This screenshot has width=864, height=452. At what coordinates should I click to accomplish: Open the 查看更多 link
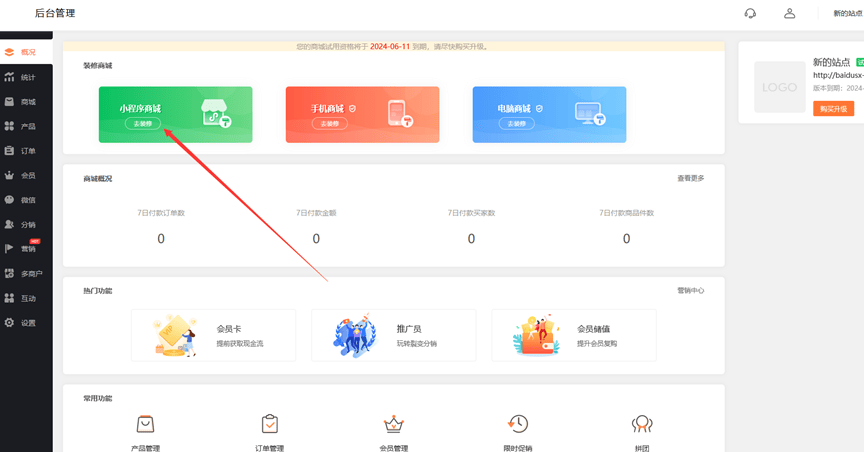[690, 178]
